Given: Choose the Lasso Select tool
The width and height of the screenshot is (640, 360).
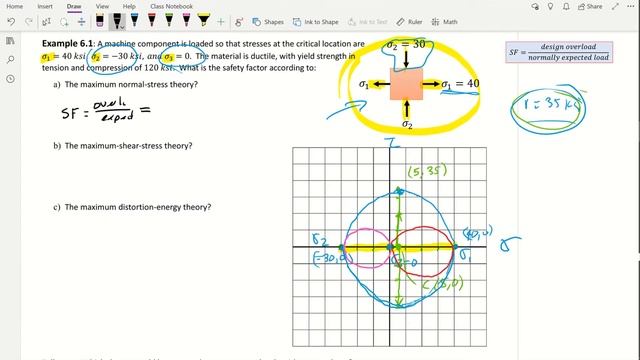Looking at the screenshot, I should point(64,22).
